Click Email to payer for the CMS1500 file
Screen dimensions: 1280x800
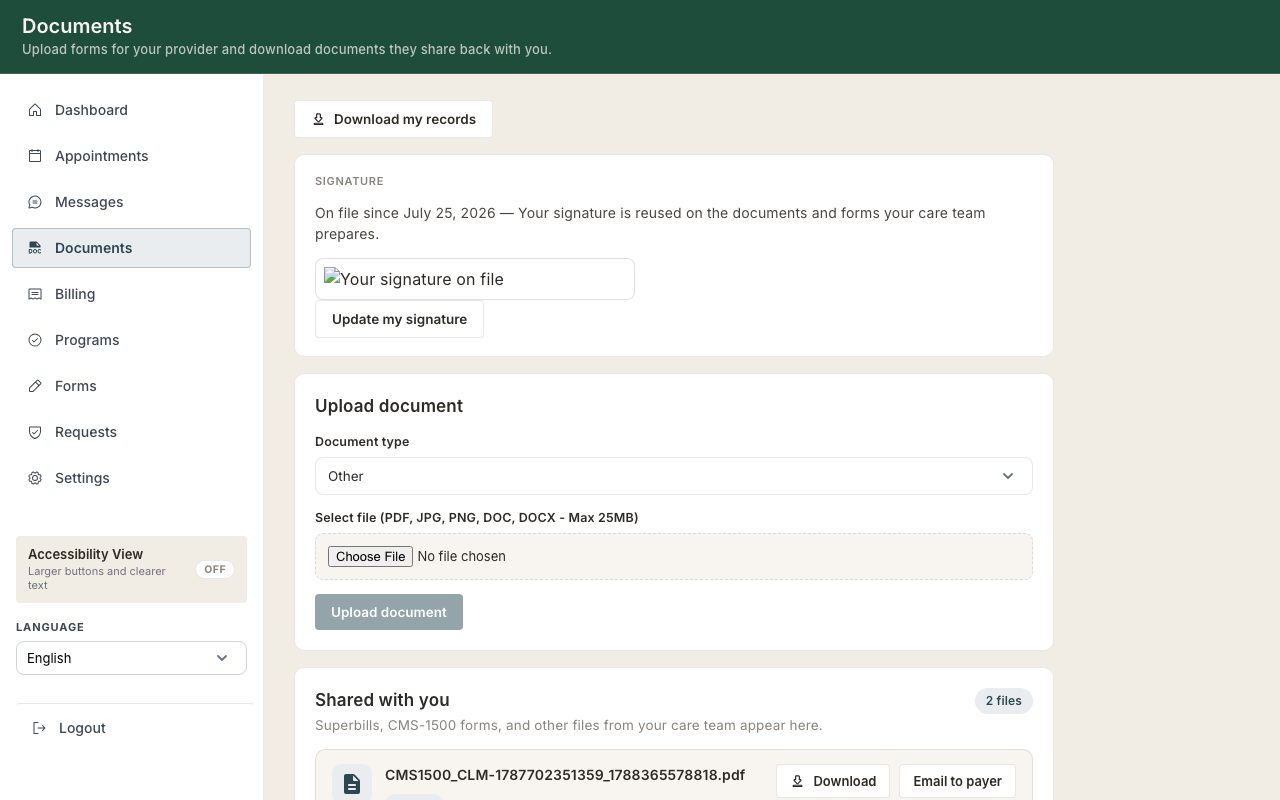click(x=957, y=781)
